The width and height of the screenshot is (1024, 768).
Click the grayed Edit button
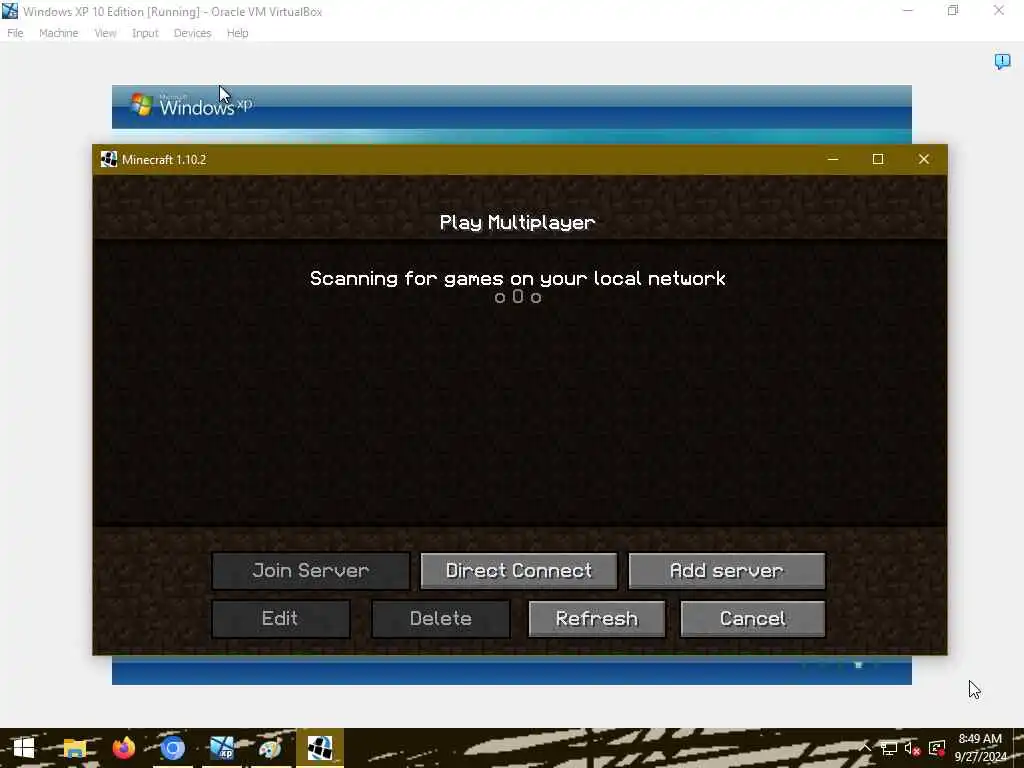pos(281,618)
